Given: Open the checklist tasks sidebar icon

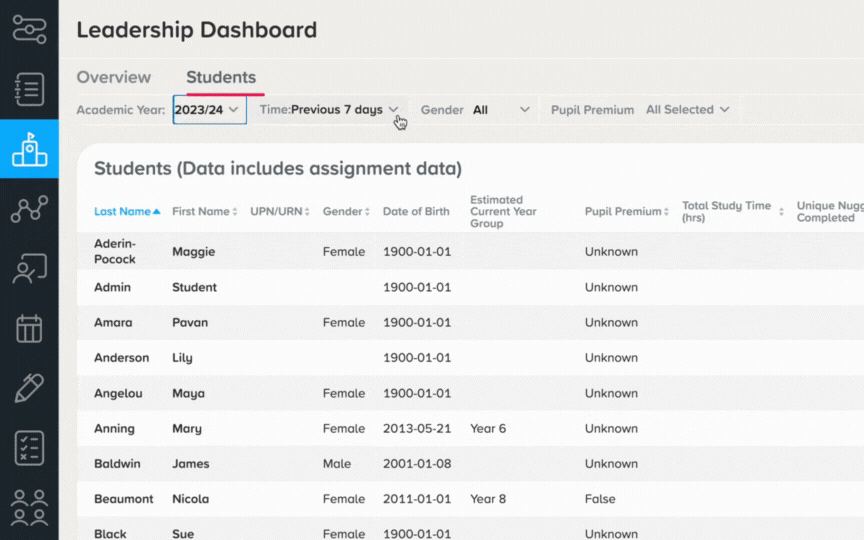Looking at the screenshot, I should coord(29,448).
